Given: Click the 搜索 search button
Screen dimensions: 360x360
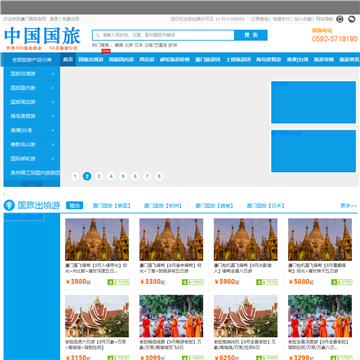Looking at the screenshot, I should 251,35.
